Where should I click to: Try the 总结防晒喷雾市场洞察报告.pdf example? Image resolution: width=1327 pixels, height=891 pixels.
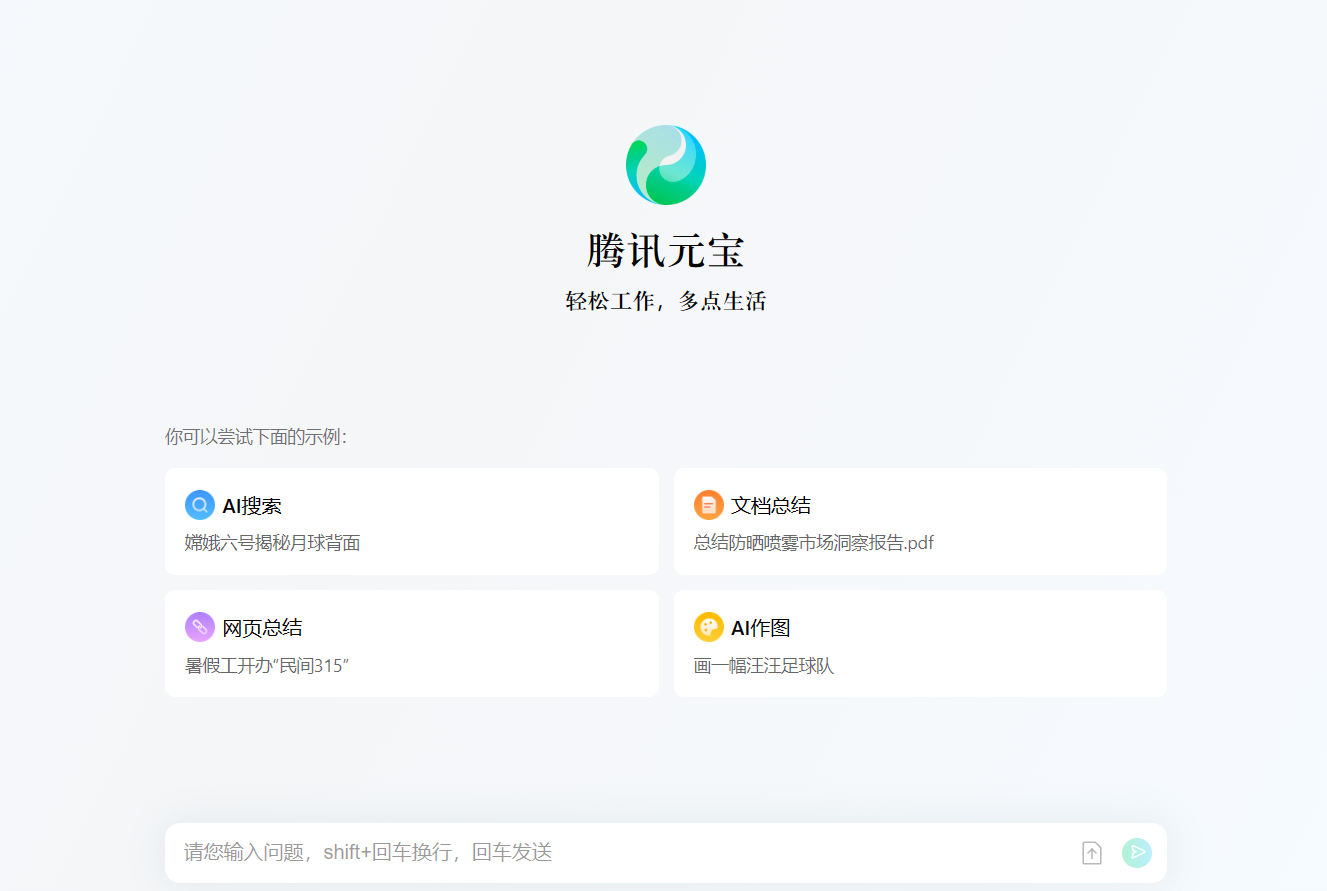click(813, 543)
